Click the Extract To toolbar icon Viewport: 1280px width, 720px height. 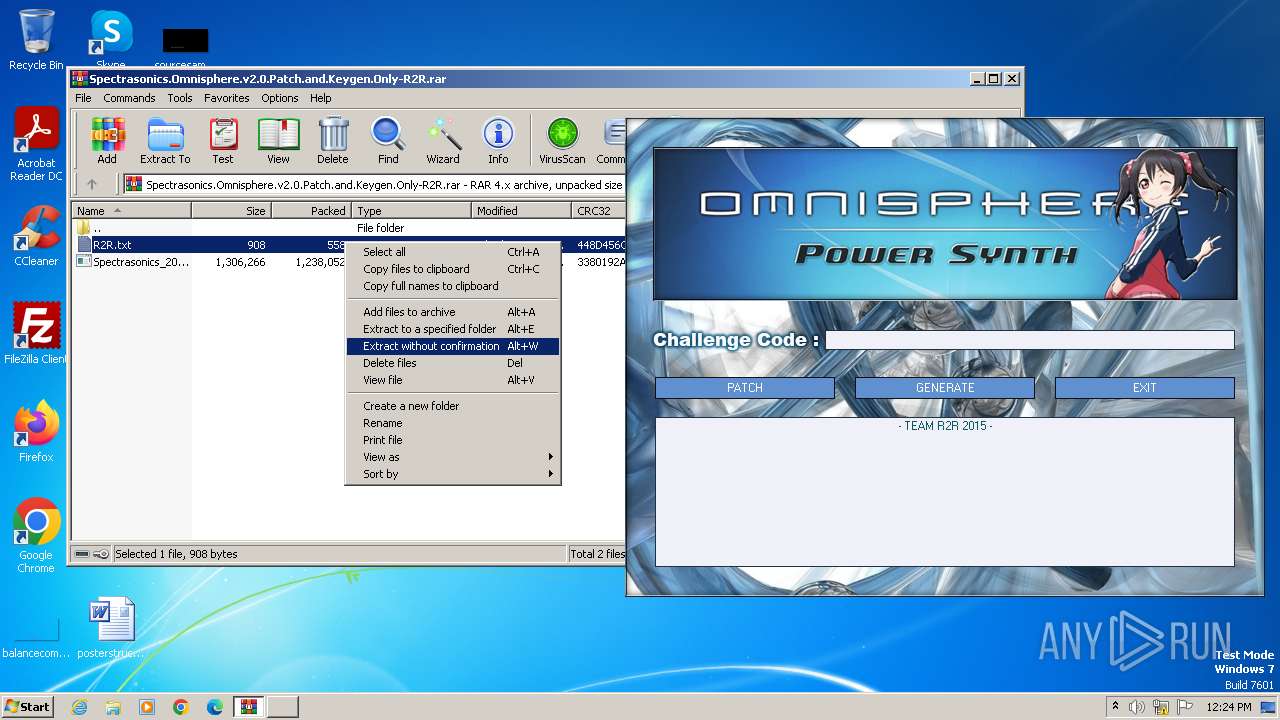click(x=165, y=140)
